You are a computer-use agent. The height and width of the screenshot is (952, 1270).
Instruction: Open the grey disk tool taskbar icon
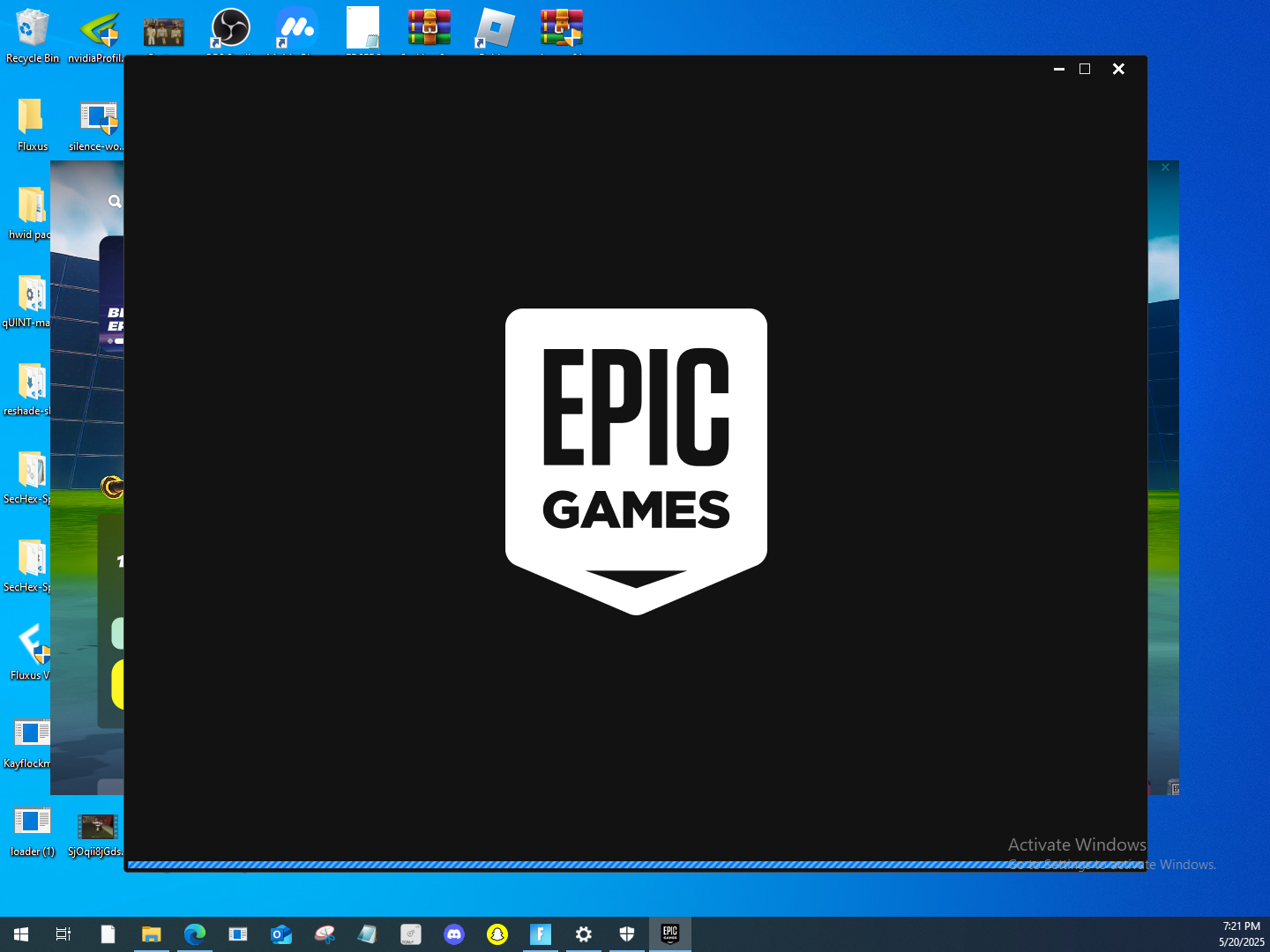coord(411,934)
